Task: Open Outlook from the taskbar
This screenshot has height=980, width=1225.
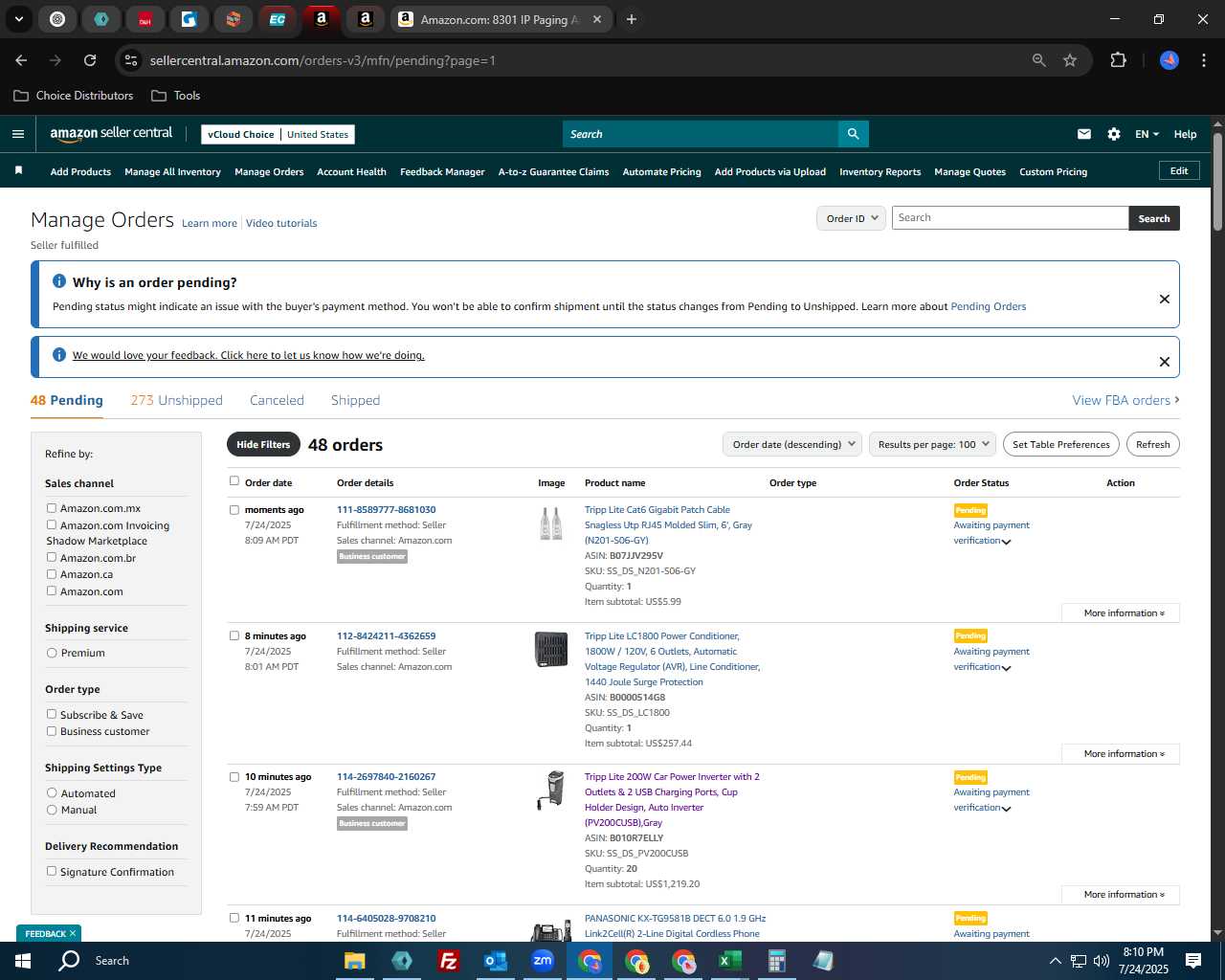Action: [x=495, y=960]
